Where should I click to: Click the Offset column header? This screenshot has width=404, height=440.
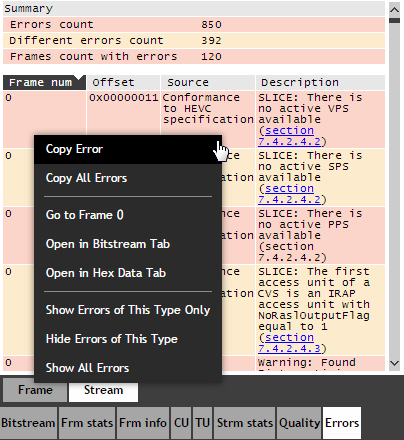tap(123, 83)
